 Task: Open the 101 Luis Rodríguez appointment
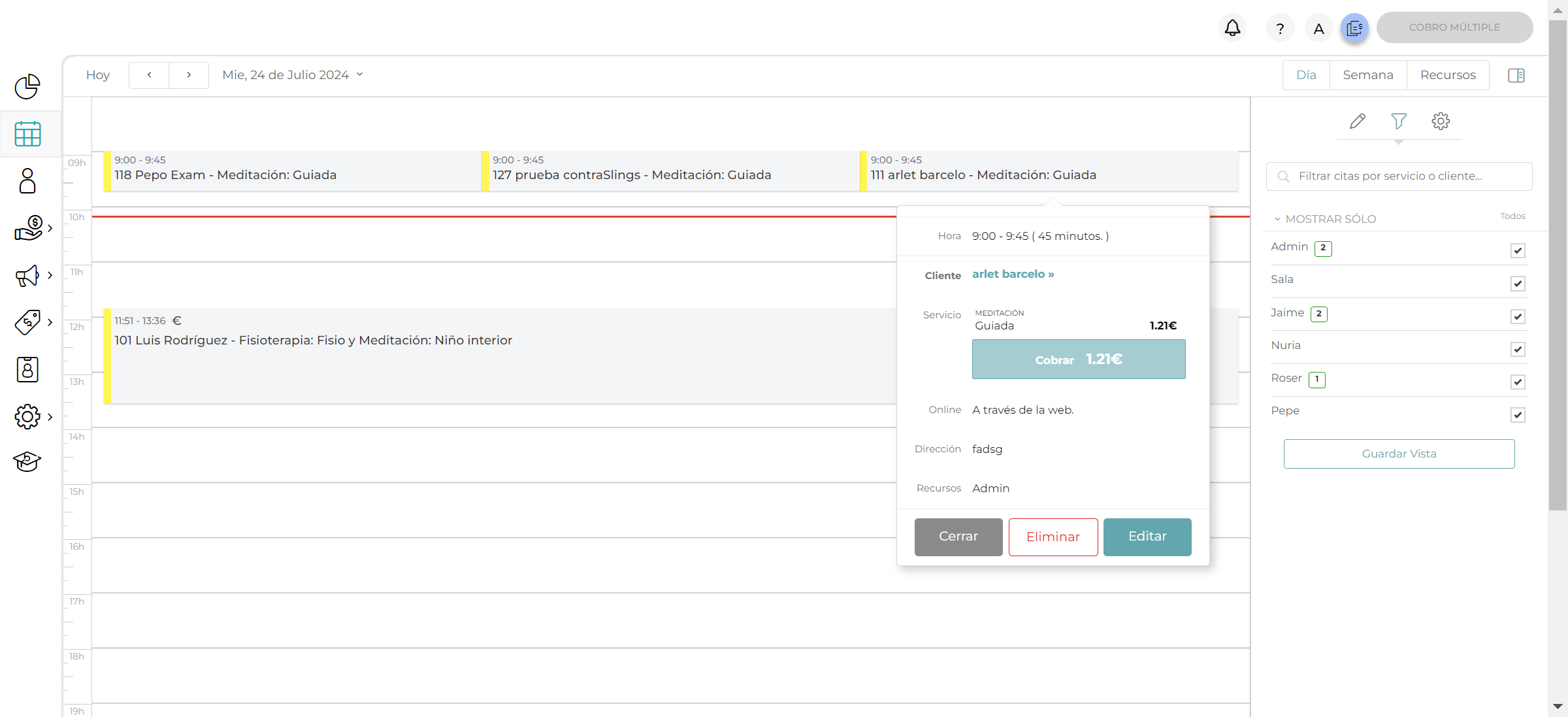click(500, 356)
